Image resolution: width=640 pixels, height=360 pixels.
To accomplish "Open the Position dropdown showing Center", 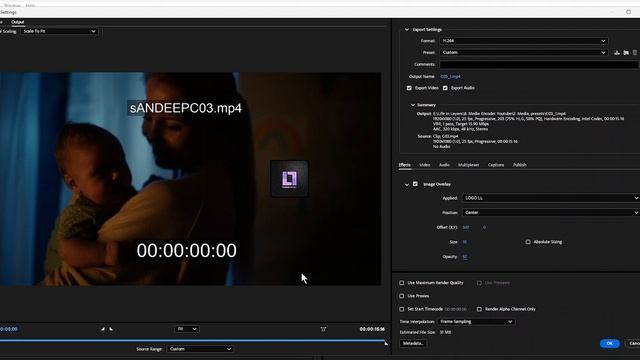I will (551, 213).
